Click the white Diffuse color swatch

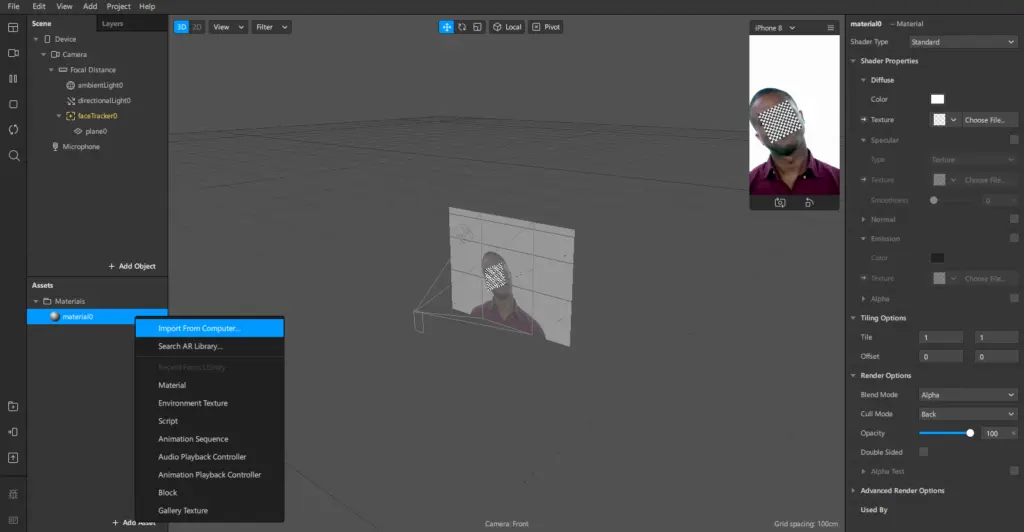(937, 99)
